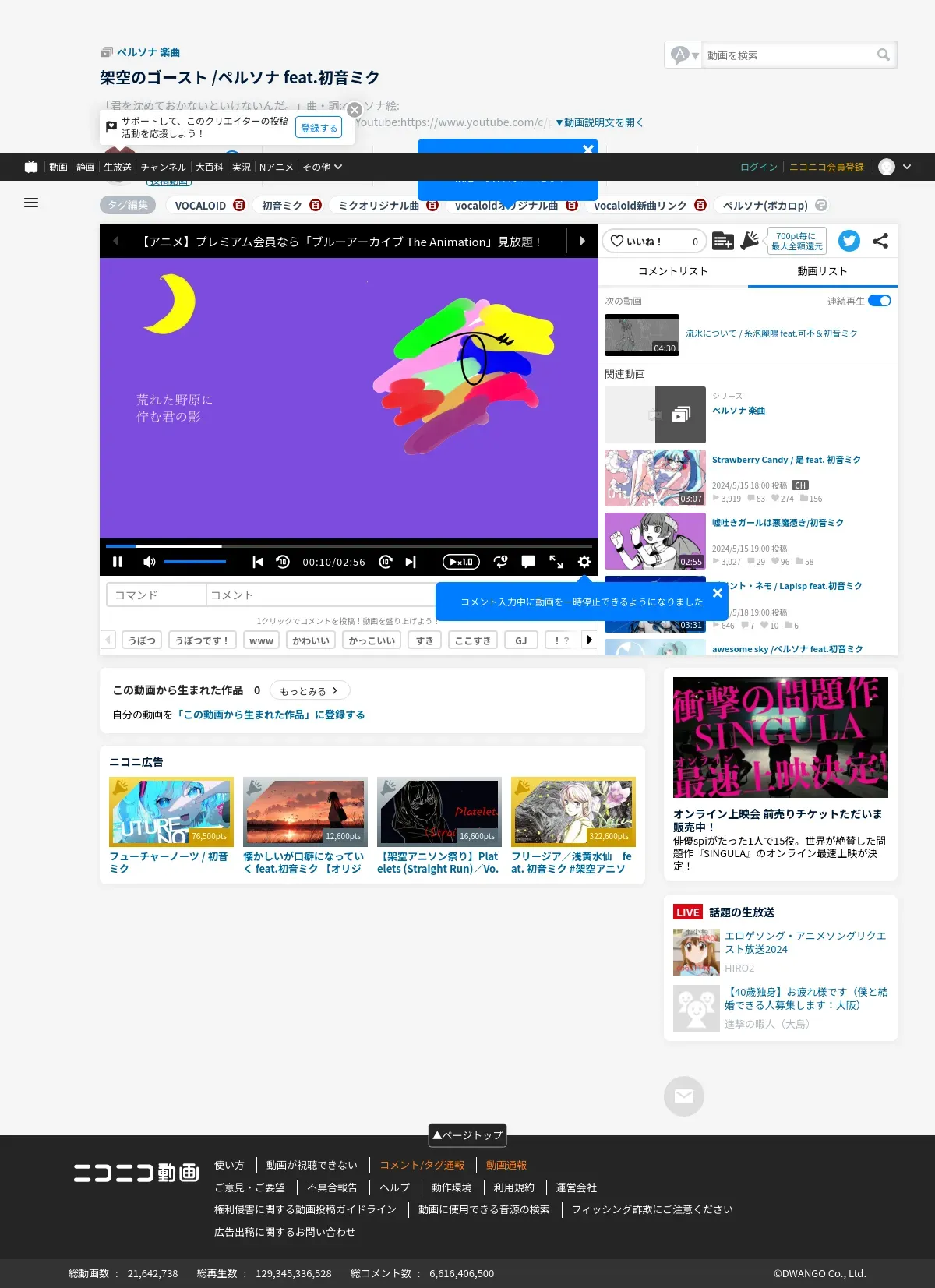Open dictionary icon beside VOCALOID tag
The image size is (935, 1288).
239,205
